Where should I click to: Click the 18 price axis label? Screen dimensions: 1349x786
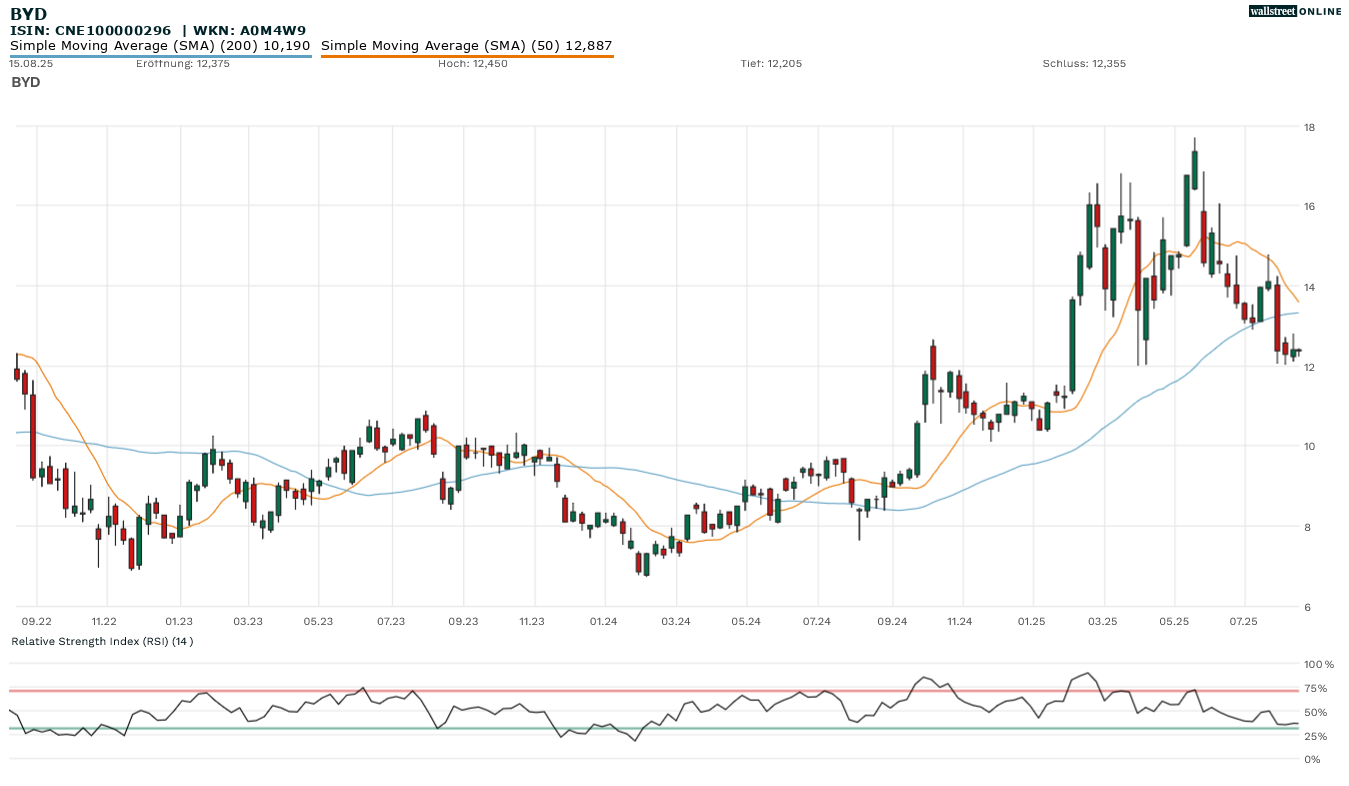(1308, 127)
